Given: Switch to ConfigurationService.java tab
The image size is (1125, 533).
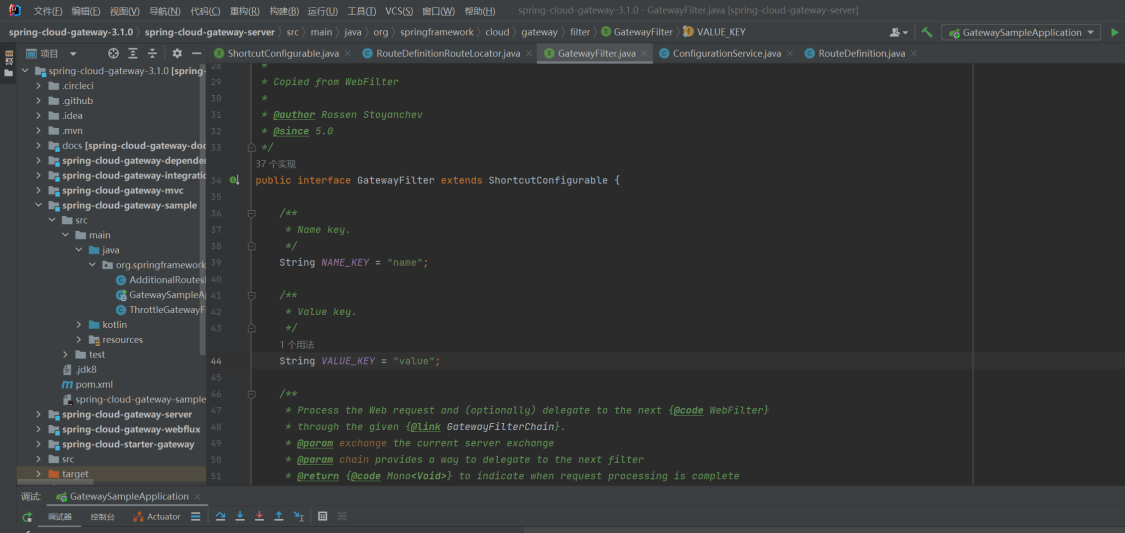Looking at the screenshot, I should [726, 54].
